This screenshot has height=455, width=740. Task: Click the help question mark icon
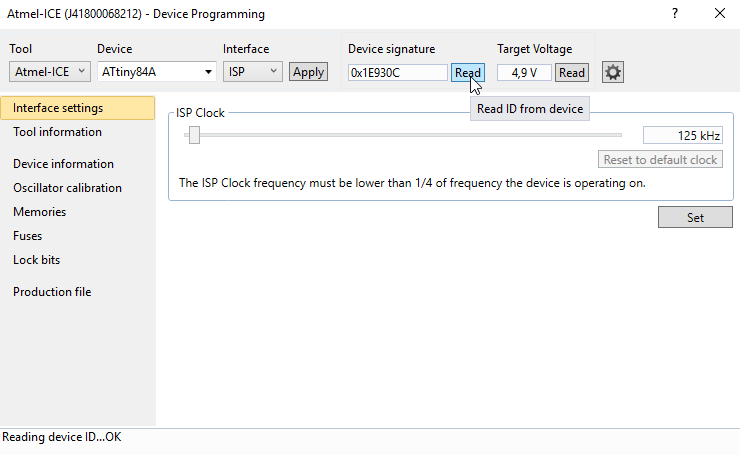pos(675,13)
